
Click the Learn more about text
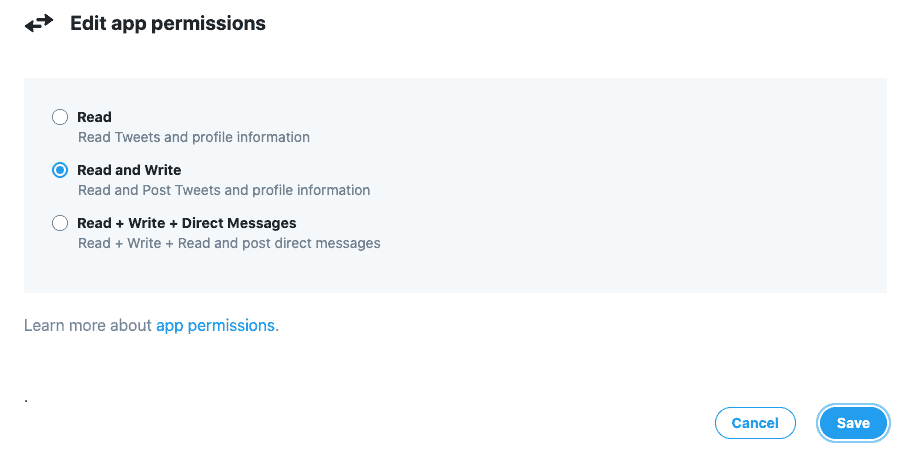point(88,325)
